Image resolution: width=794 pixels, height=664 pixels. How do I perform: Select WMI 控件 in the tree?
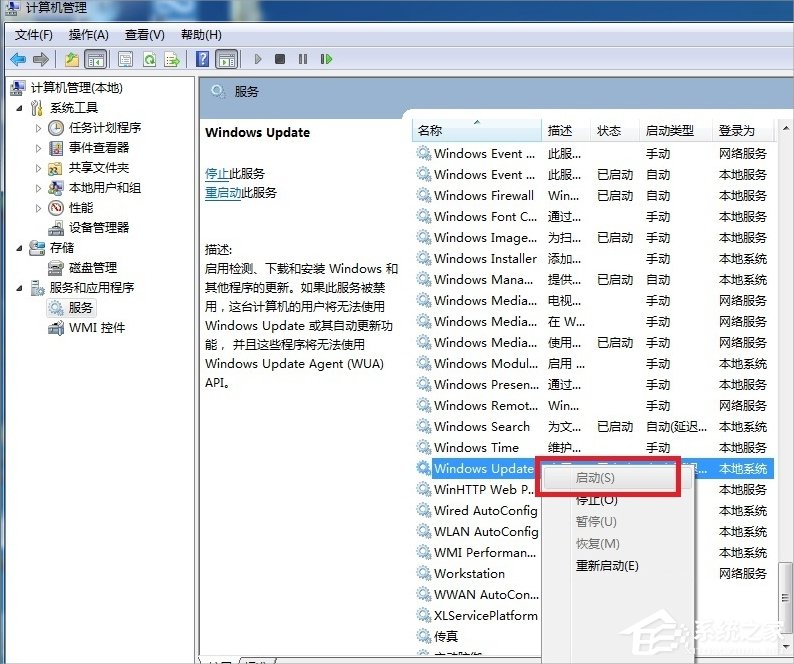tap(97, 328)
